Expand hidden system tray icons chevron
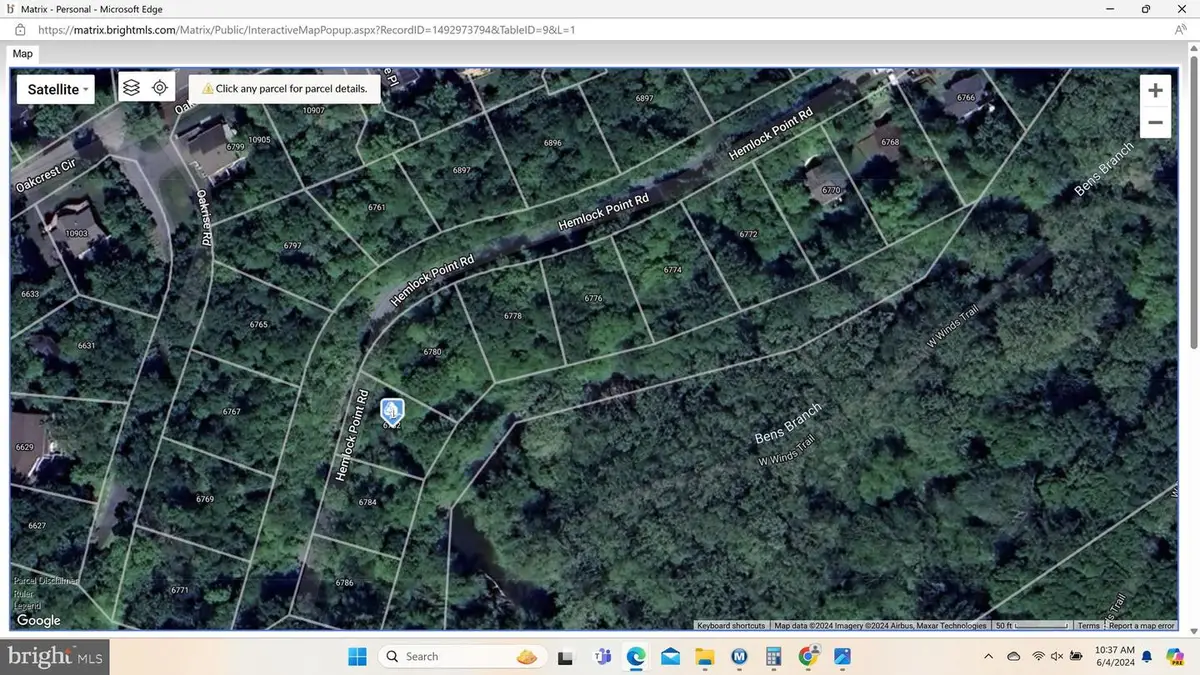This screenshot has height=675, width=1200. [989, 657]
